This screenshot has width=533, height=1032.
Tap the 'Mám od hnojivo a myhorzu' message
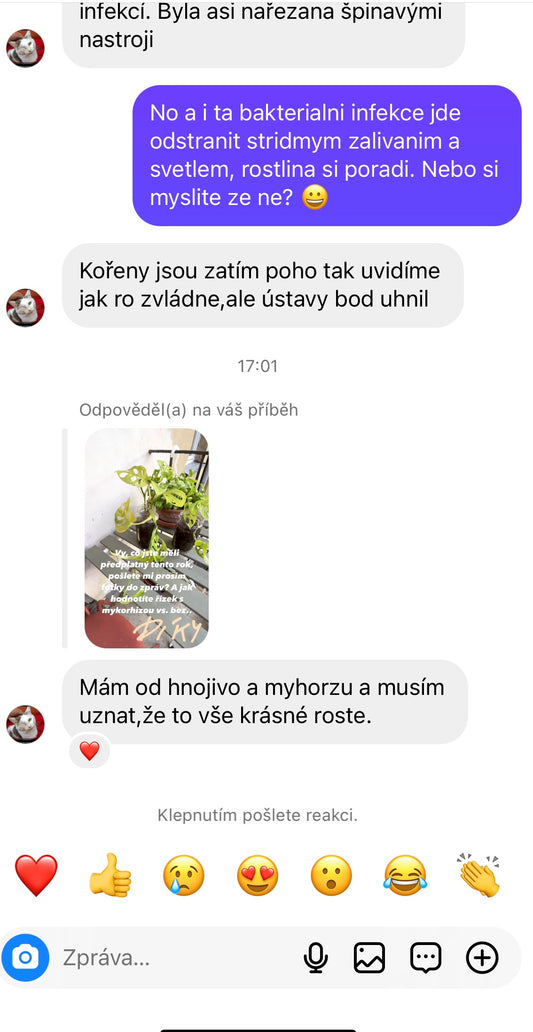(265, 702)
